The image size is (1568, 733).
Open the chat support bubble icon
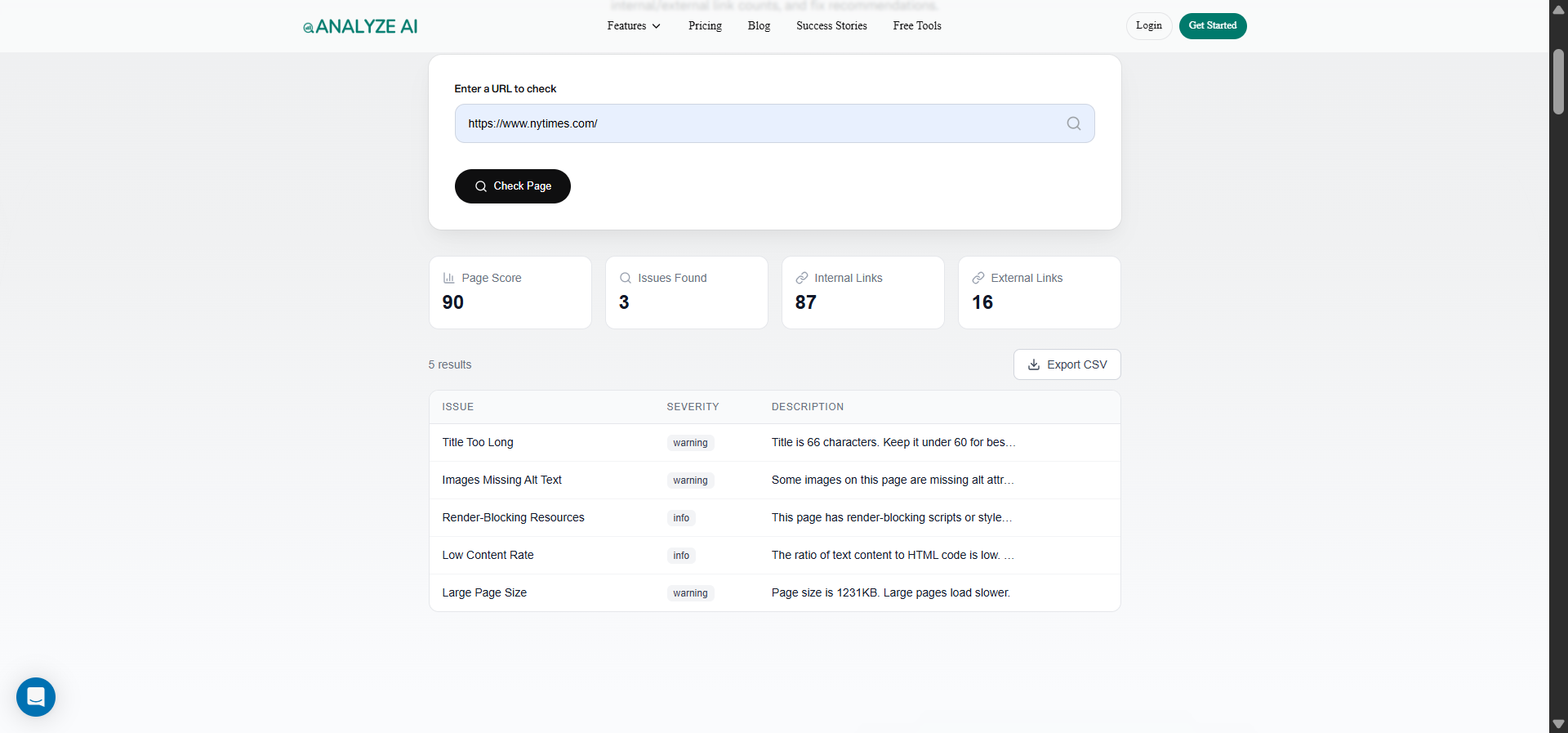tap(36, 697)
